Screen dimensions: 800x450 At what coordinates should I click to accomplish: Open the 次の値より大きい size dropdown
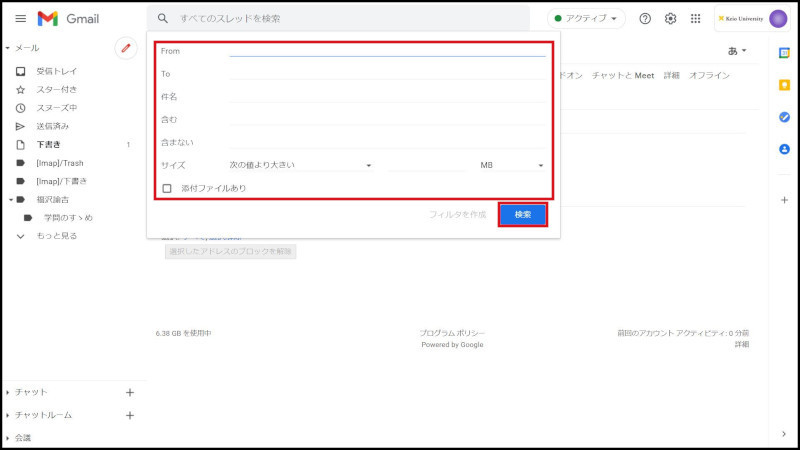click(x=300, y=165)
